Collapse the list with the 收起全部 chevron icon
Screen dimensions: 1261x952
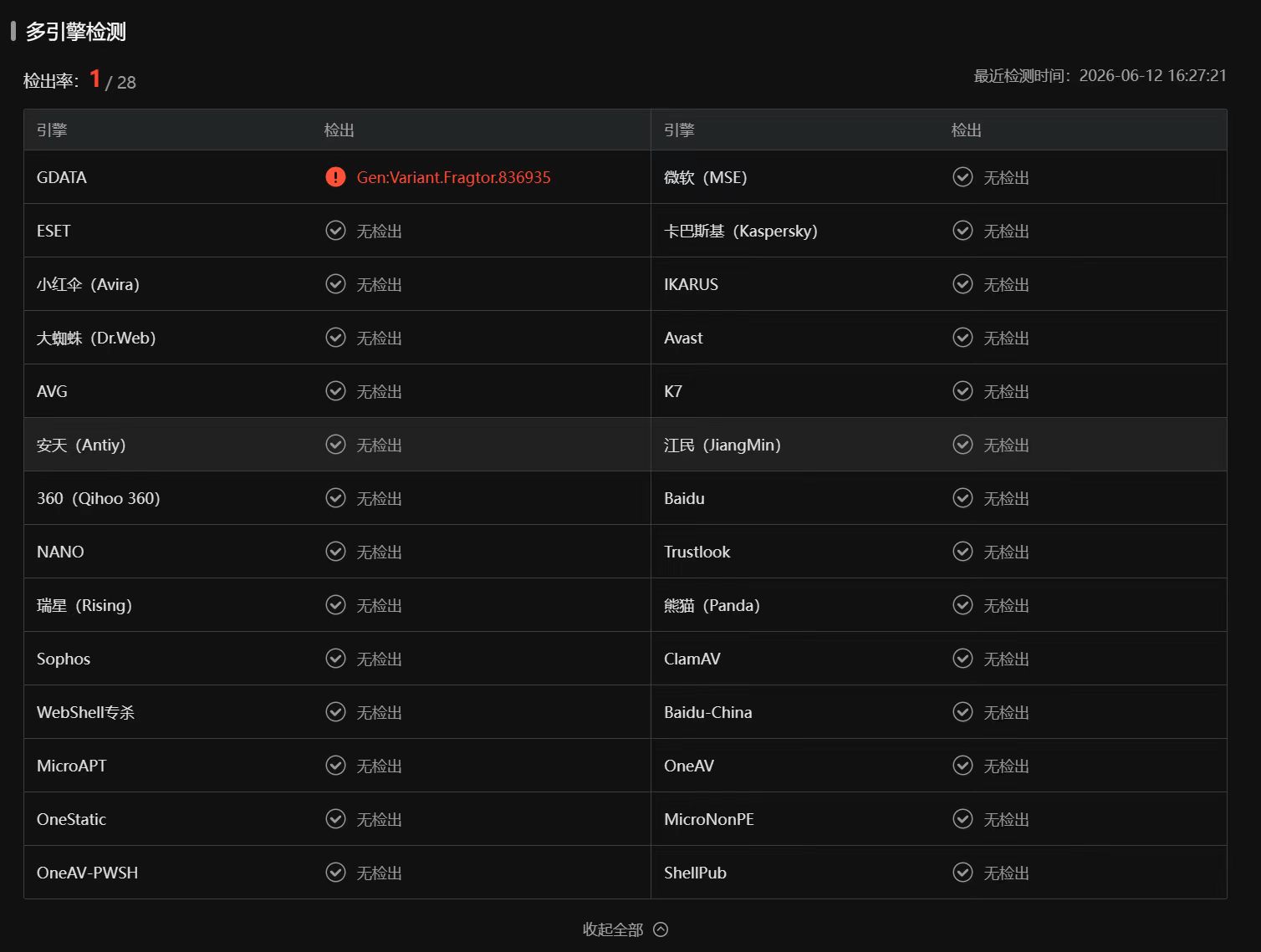point(661,929)
